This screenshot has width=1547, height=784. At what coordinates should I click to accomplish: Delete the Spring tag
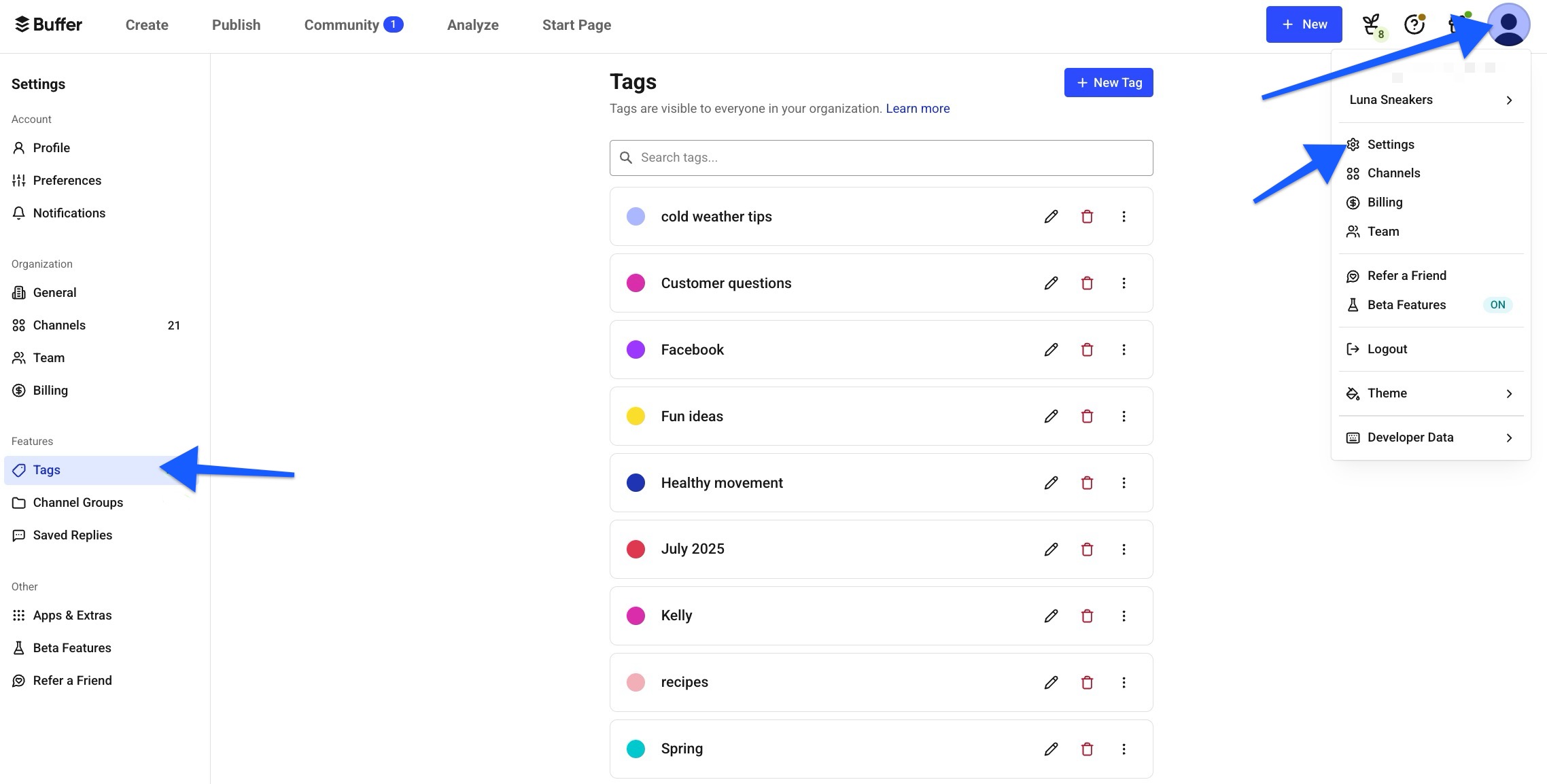[x=1087, y=749]
